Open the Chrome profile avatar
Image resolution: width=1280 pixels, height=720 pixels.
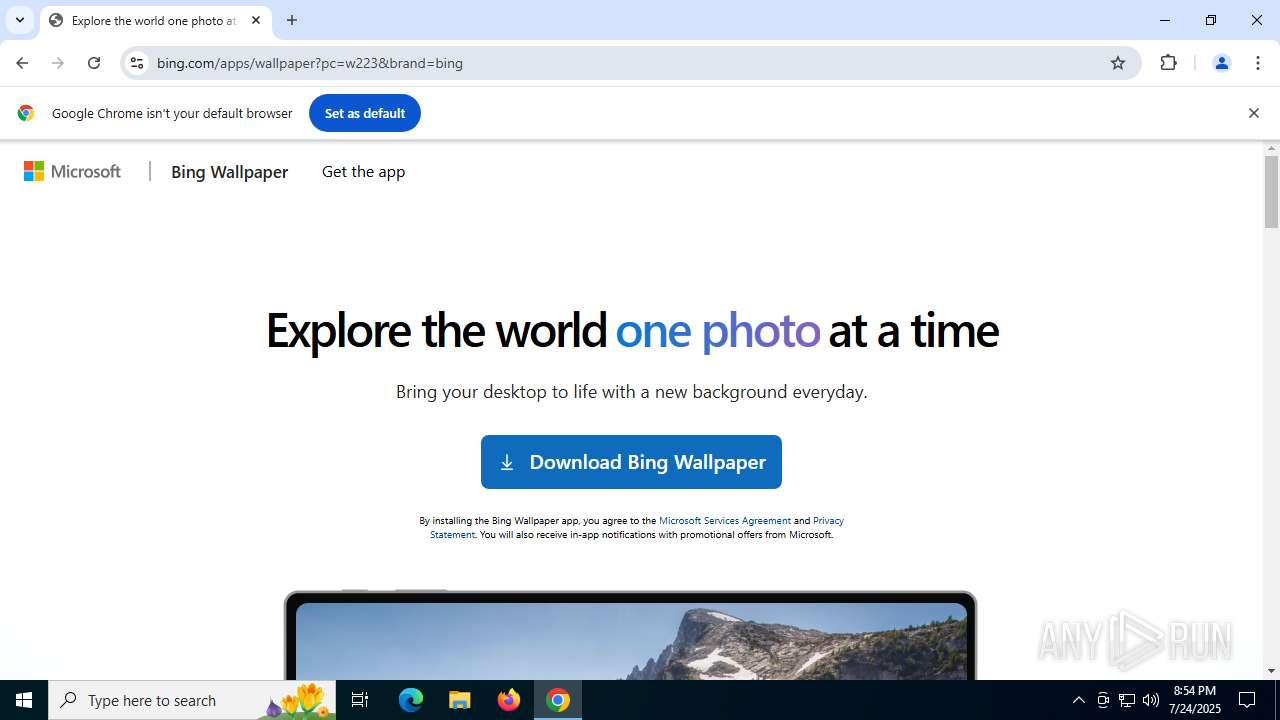click(1221, 63)
